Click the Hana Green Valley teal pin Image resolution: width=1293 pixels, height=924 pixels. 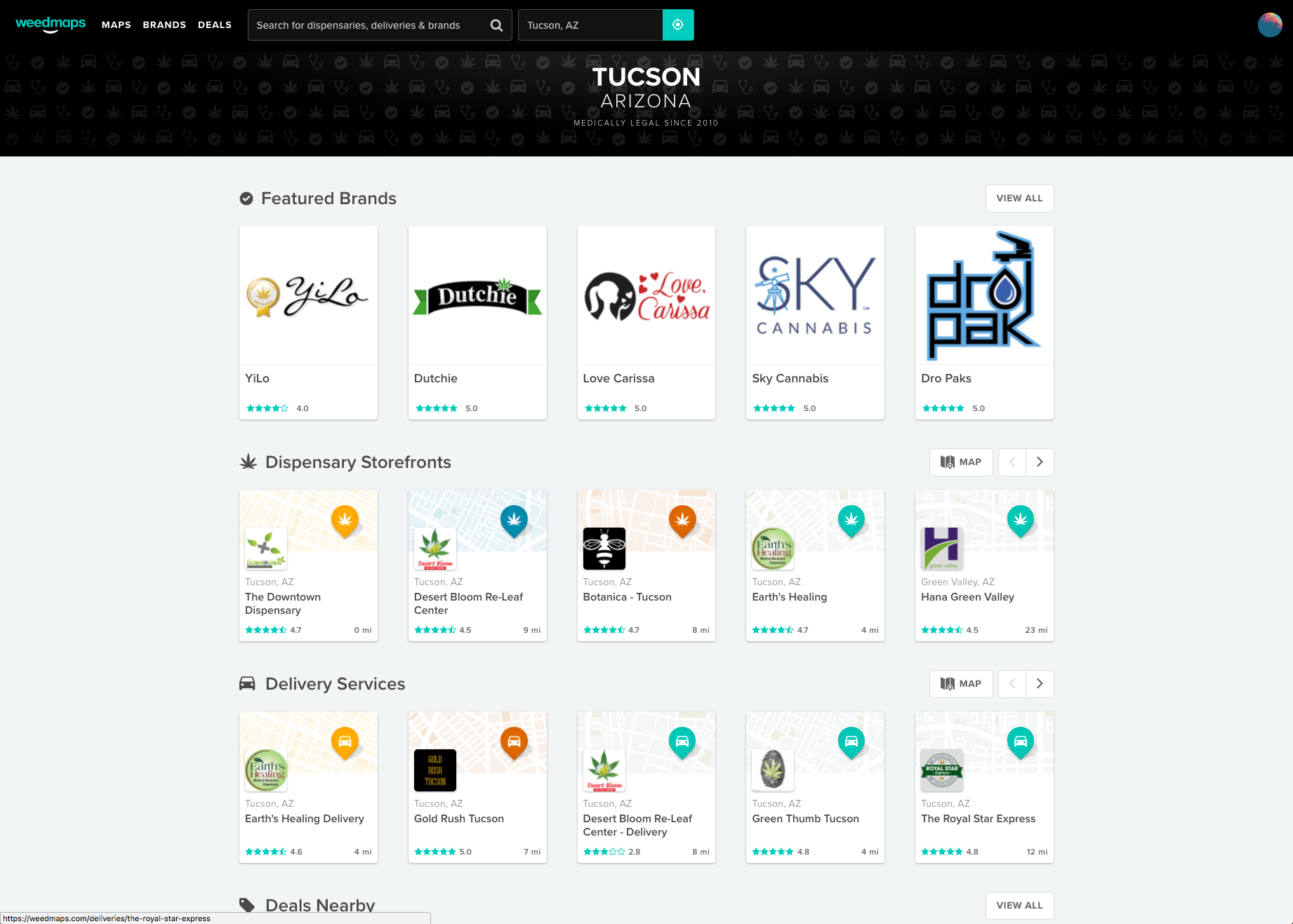pyautogui.click(x=1021, y=521)
